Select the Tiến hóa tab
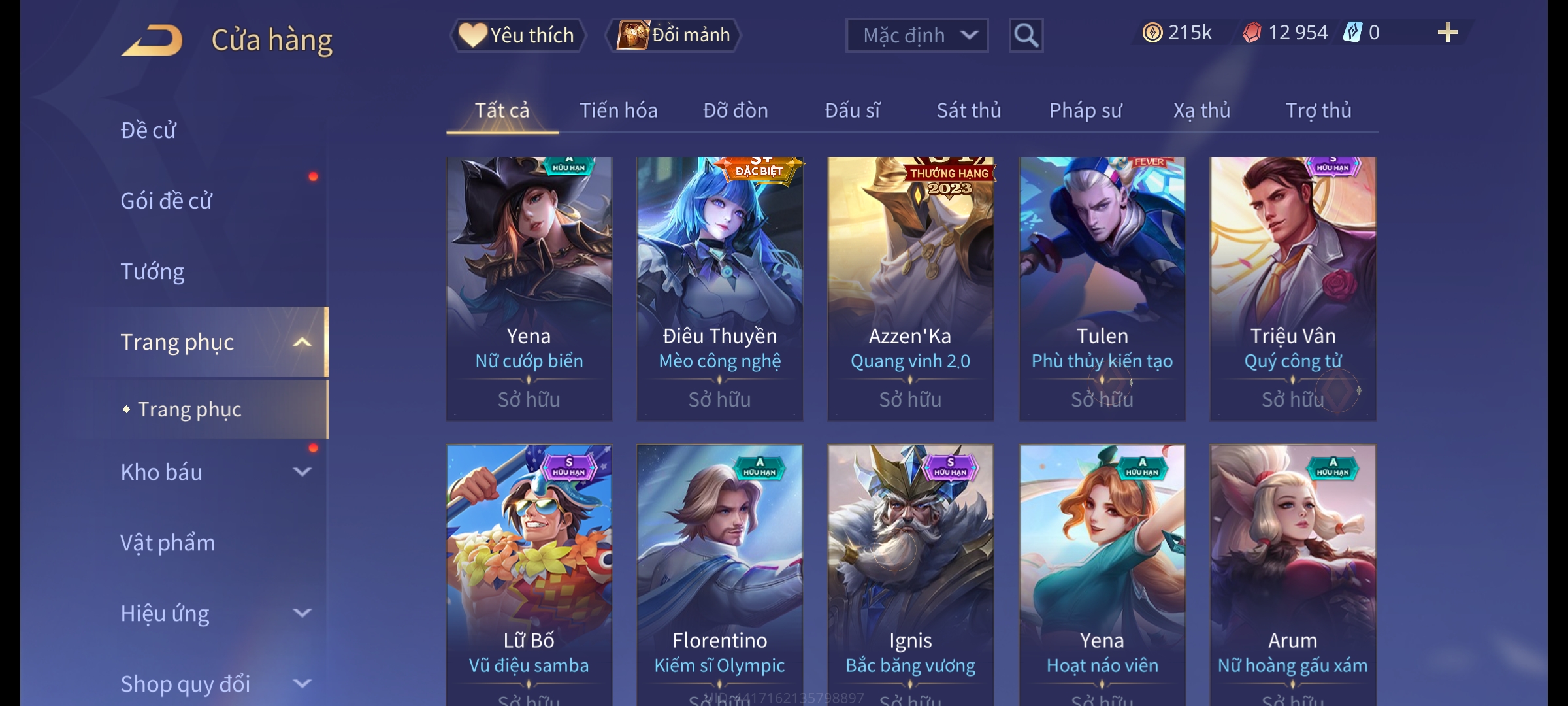 tap(619, 110)
